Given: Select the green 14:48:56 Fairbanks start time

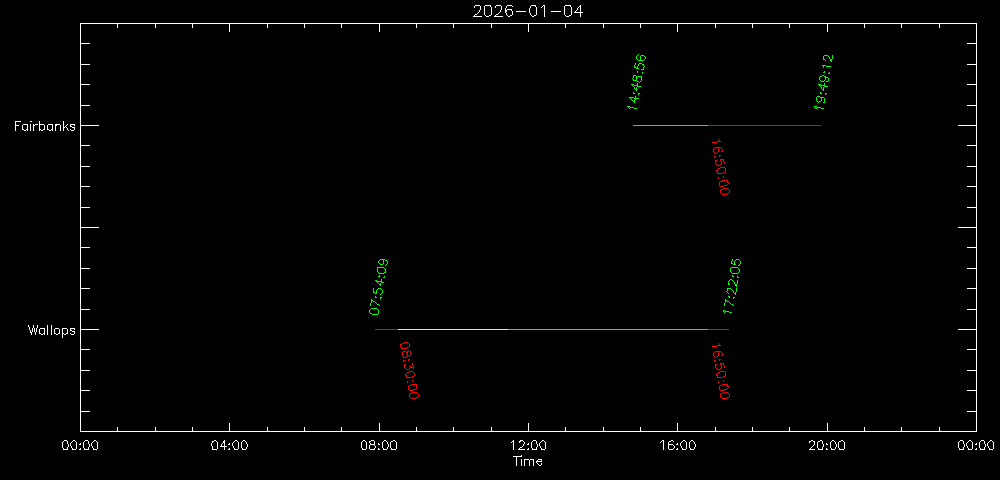Looking at the screenshot, I should 637,81.
